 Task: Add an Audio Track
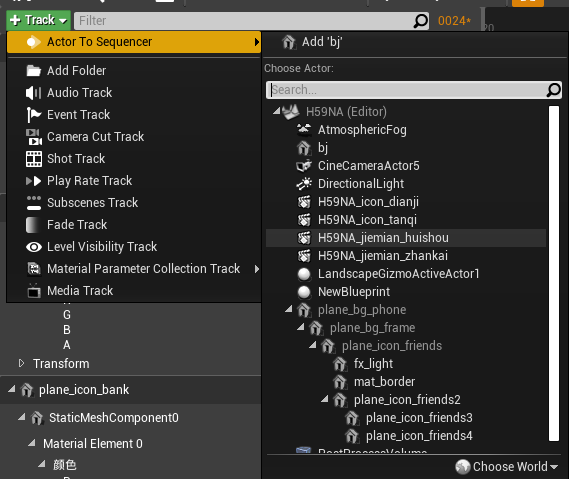click(134, 93)
